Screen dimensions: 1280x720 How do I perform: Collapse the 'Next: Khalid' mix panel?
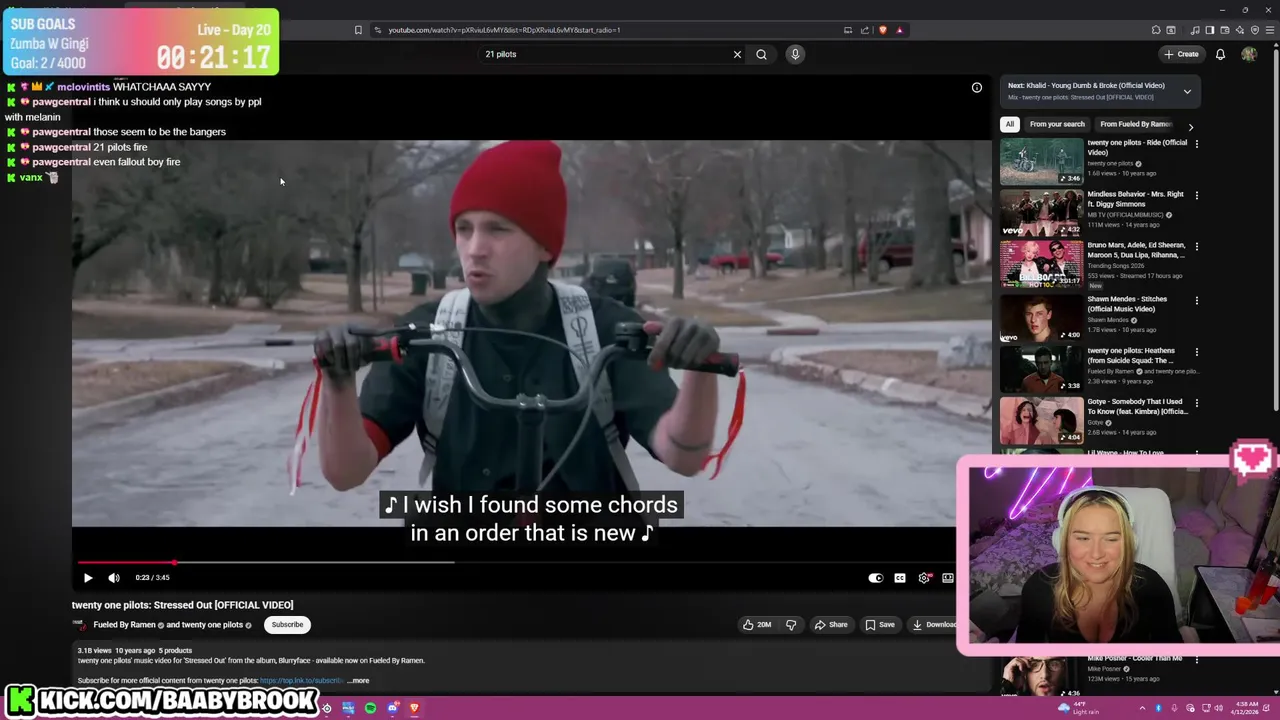(x=1187, y=91)
